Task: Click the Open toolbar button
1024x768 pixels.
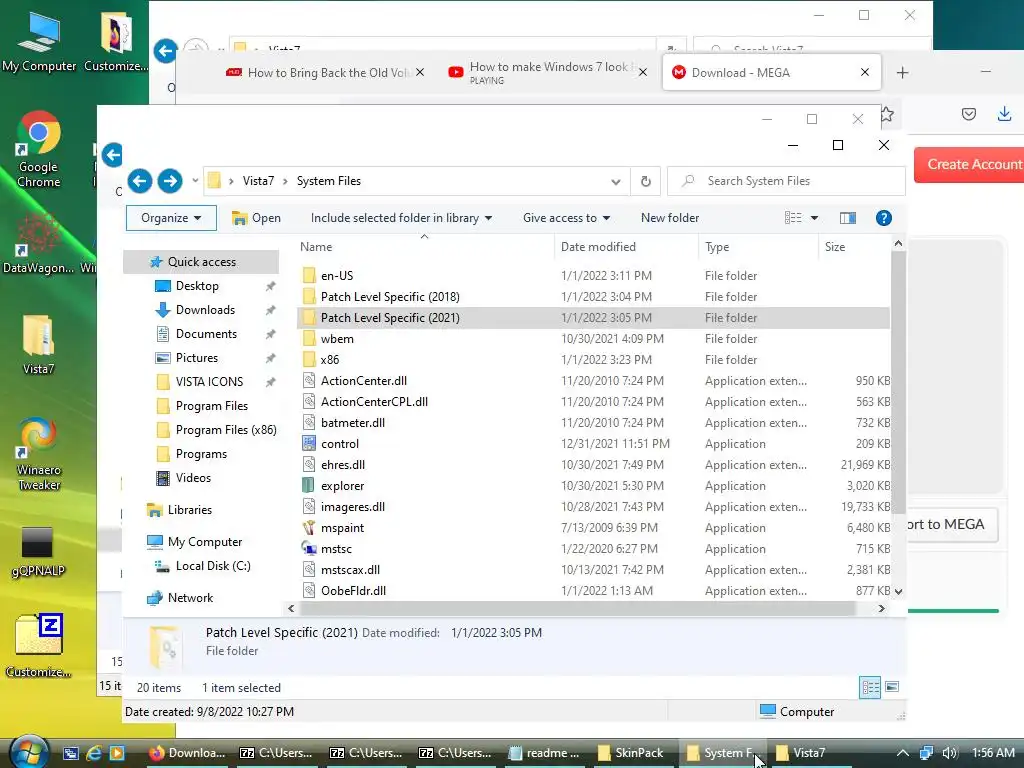Action: 257,218
